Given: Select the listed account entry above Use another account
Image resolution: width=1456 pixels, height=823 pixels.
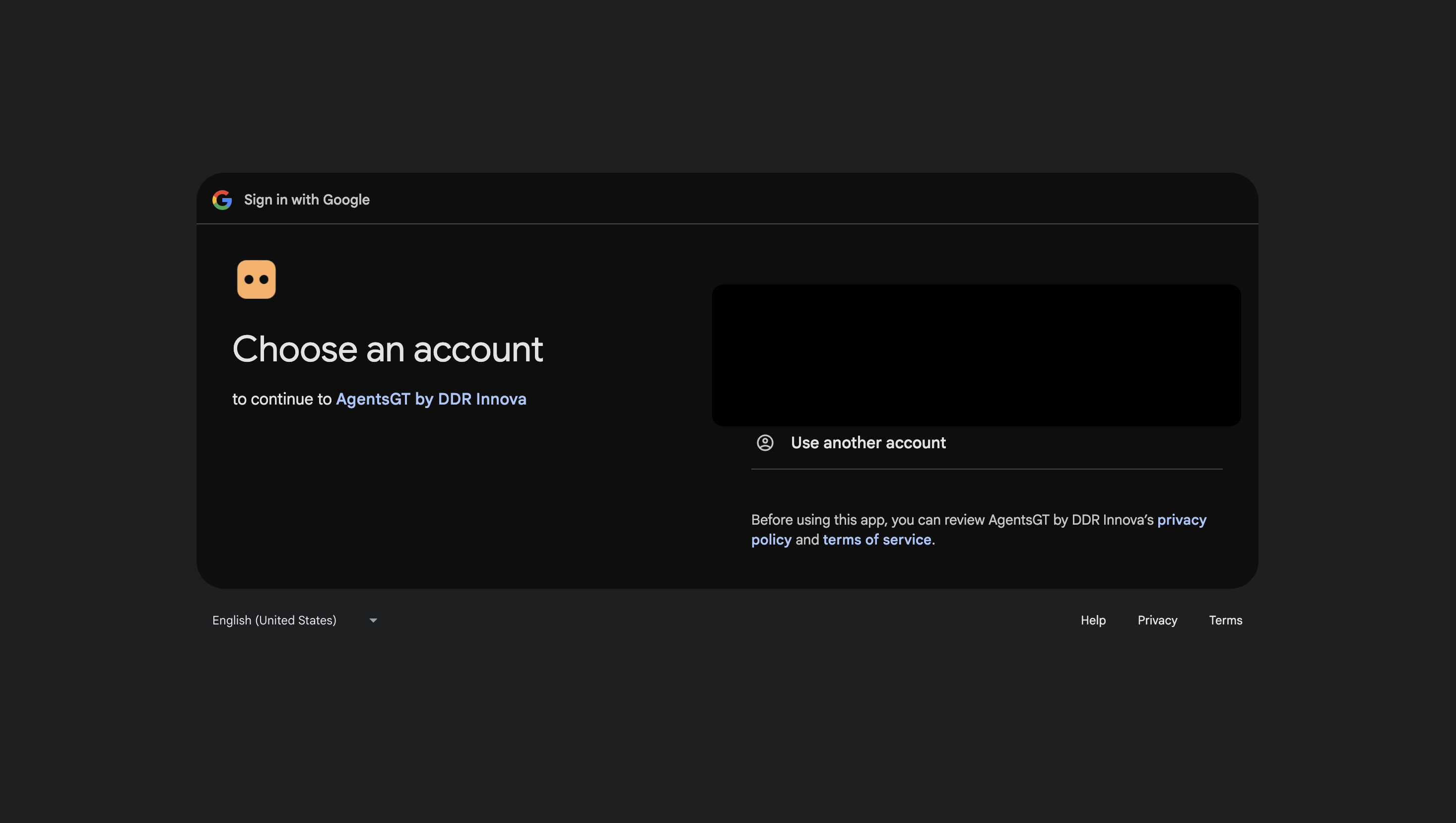Looking at the screenshot, I should [x=976, y=355].
